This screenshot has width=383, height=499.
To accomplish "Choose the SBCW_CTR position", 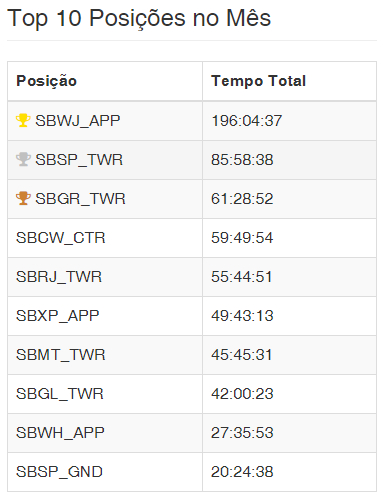I will pos(61,238).
